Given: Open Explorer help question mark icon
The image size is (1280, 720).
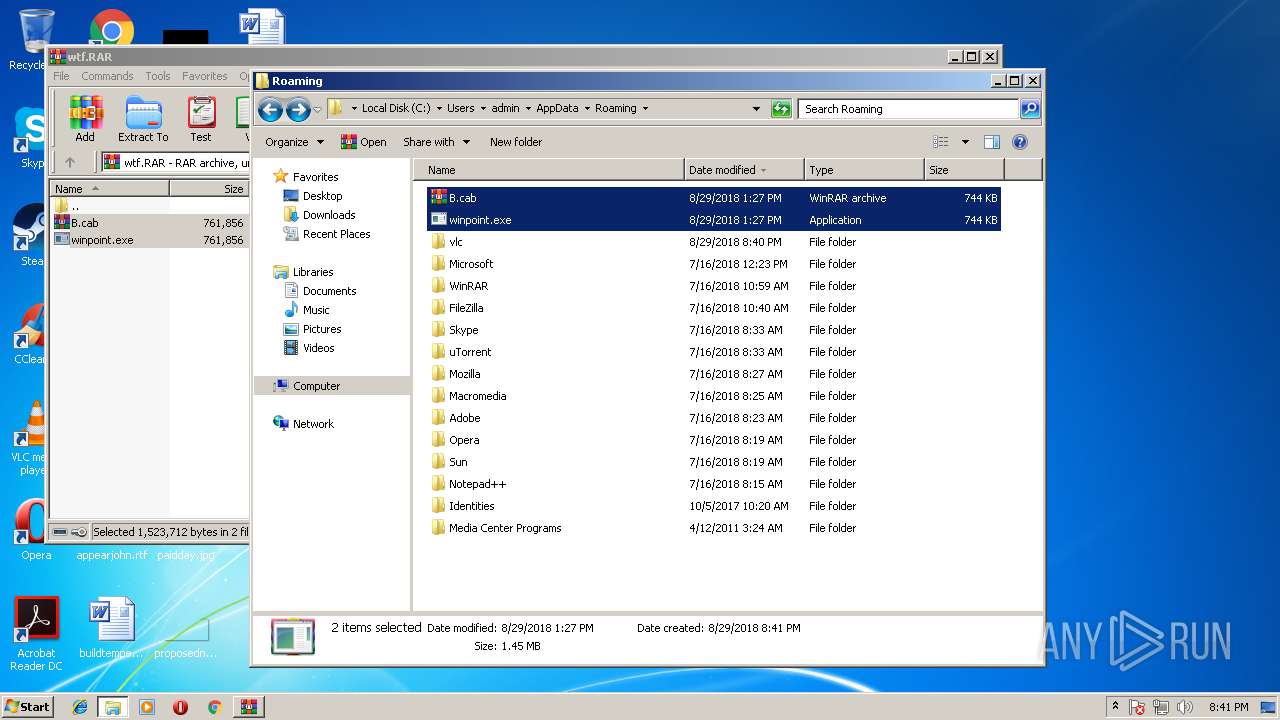Looking at the screenshot, I should click(x=1020, y=142).
